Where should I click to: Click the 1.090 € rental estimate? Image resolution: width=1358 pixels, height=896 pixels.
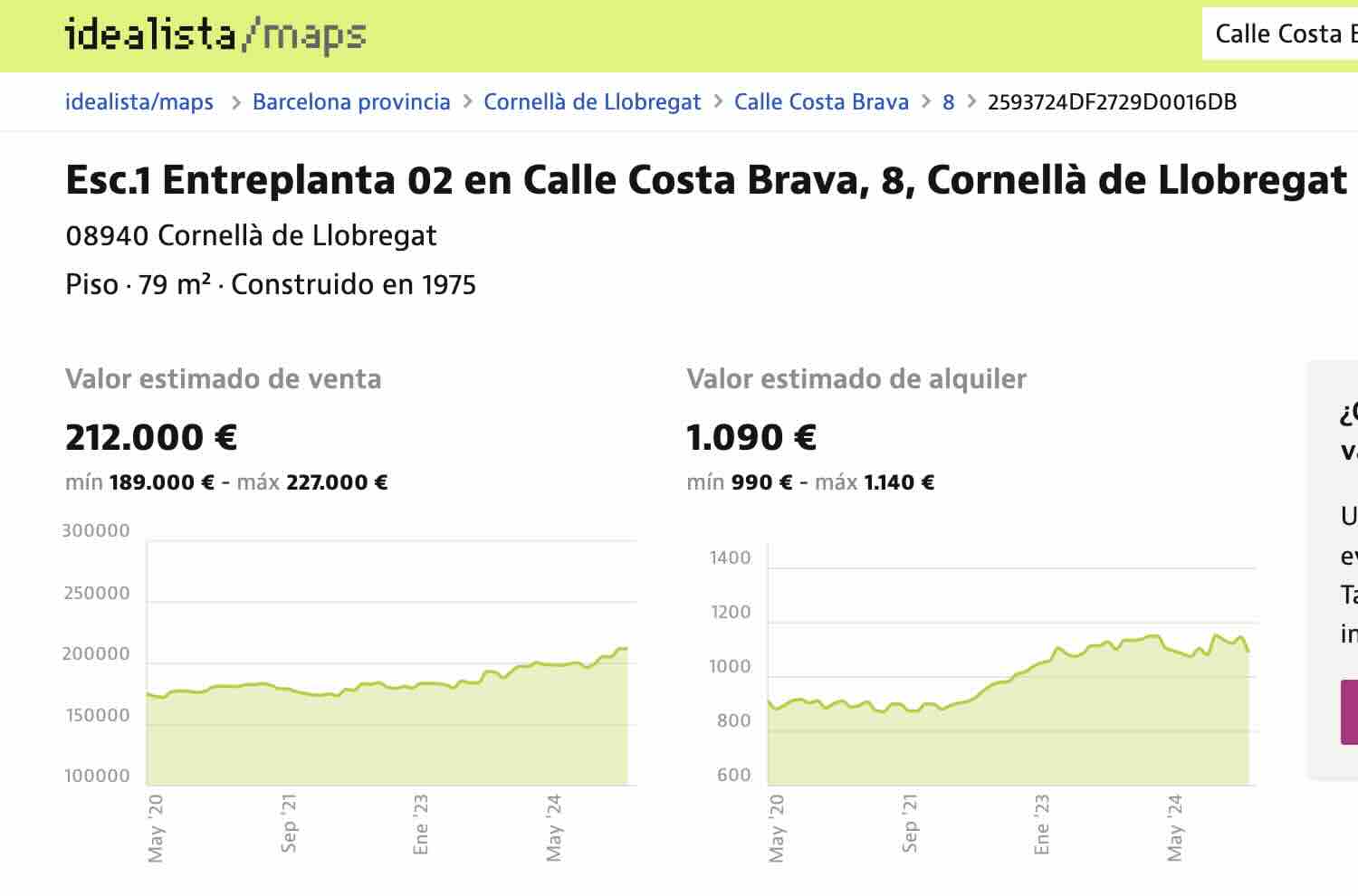(751, 438)
